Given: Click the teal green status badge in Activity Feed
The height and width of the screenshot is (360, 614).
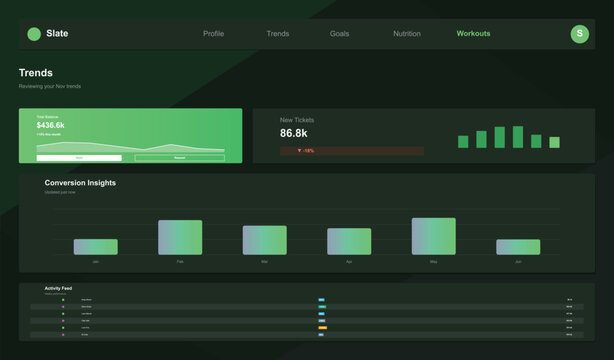Looking at the screenshot, I should tap(322, 307).
